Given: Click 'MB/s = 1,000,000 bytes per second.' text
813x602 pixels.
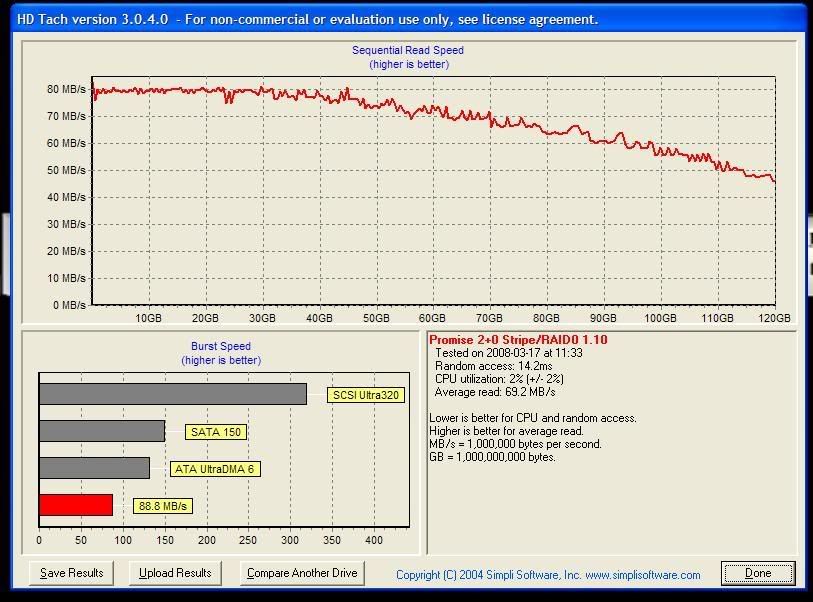Looking at the screenshot, I should 515,444.
